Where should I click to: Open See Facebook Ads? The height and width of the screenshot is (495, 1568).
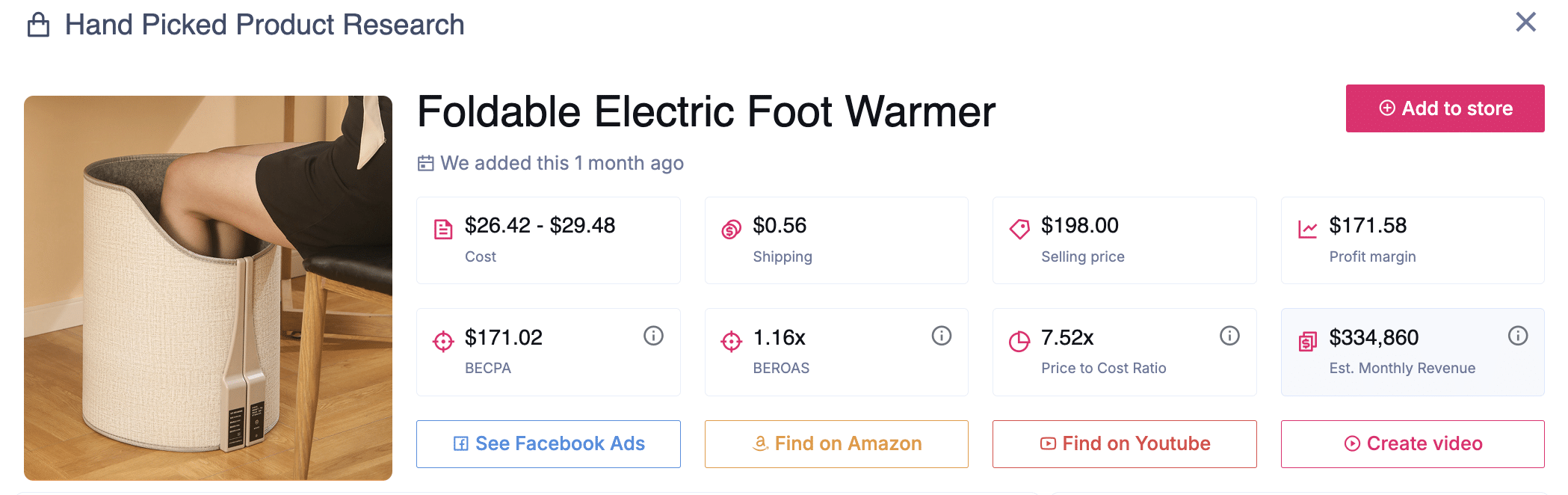pyautogui.click(x=548, y=443)
